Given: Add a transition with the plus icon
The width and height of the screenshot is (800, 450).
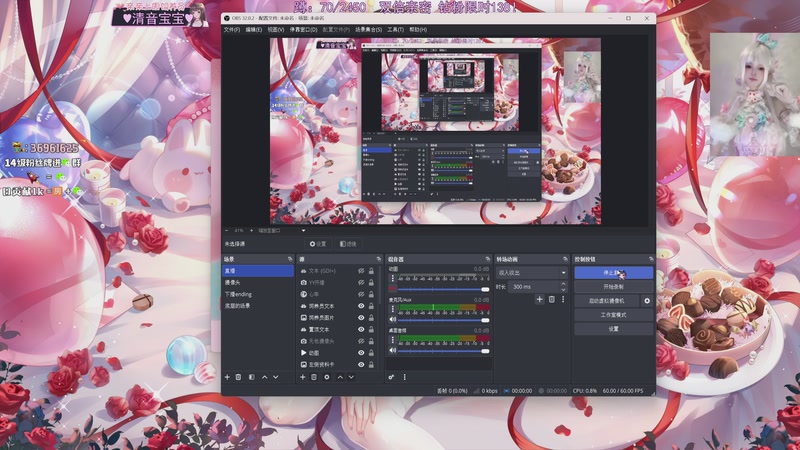Looking at the screenshot, I should tap(539, 299).
